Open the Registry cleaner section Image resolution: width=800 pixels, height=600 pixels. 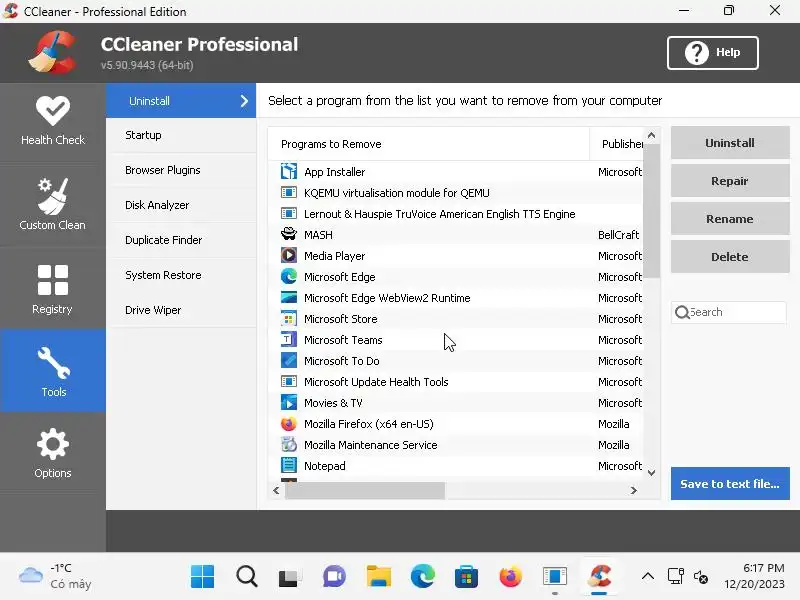click(x=53, y=288)
